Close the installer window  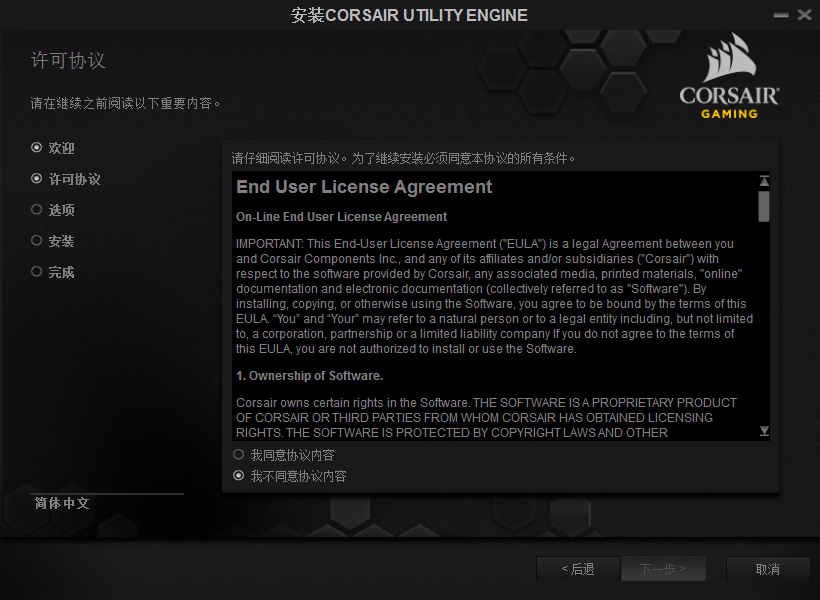[x=804, y=15]
